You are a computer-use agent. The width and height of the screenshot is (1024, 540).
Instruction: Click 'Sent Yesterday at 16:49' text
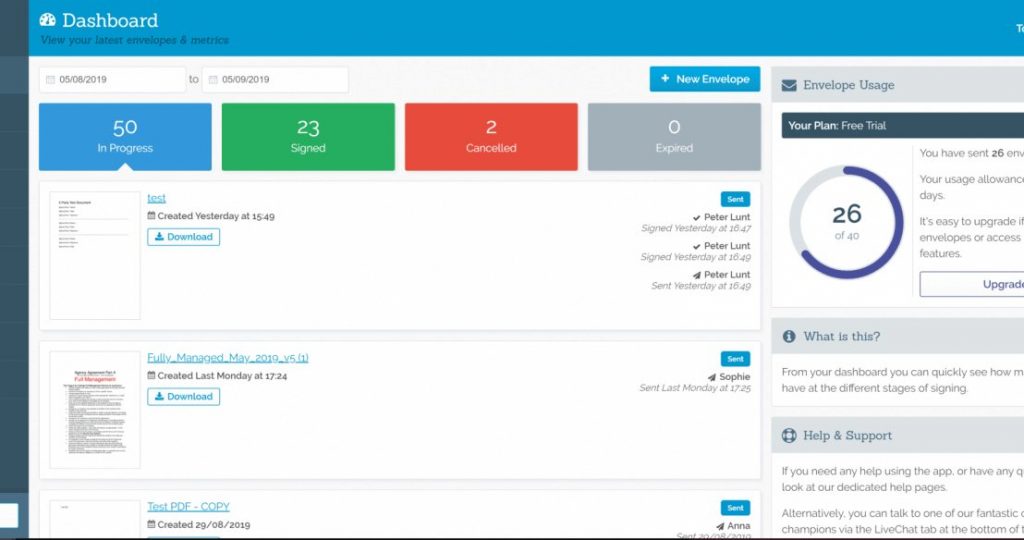(x=701, y=286)
